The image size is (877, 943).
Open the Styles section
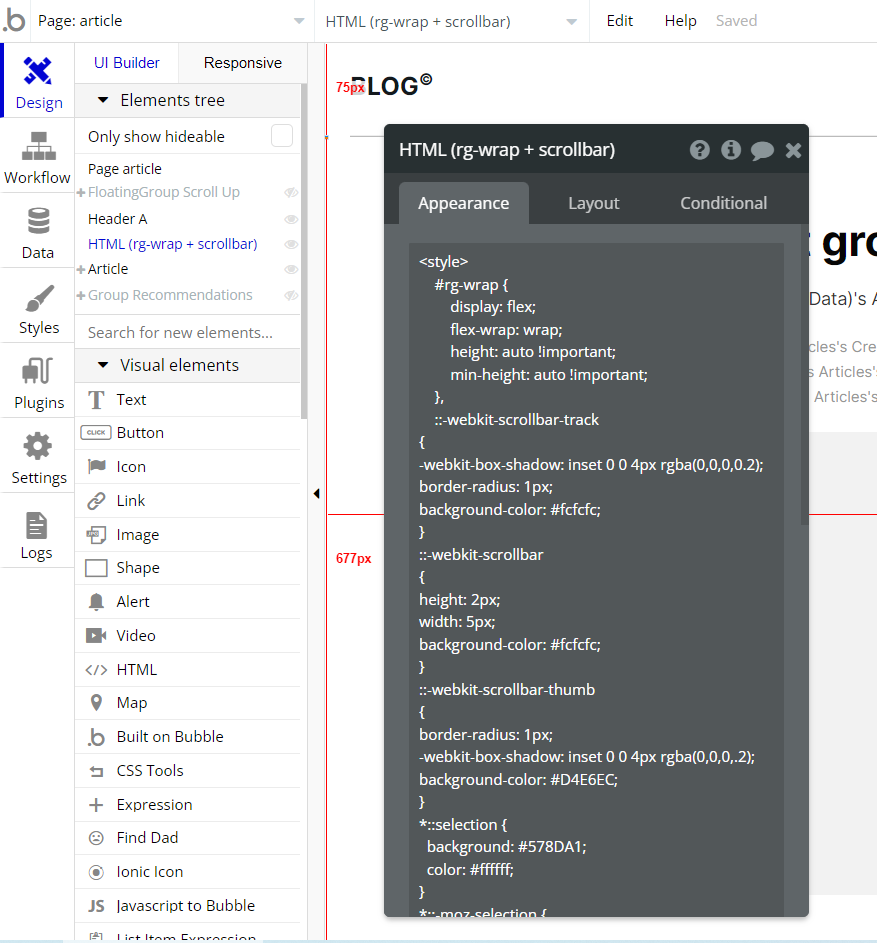[37, 307]
